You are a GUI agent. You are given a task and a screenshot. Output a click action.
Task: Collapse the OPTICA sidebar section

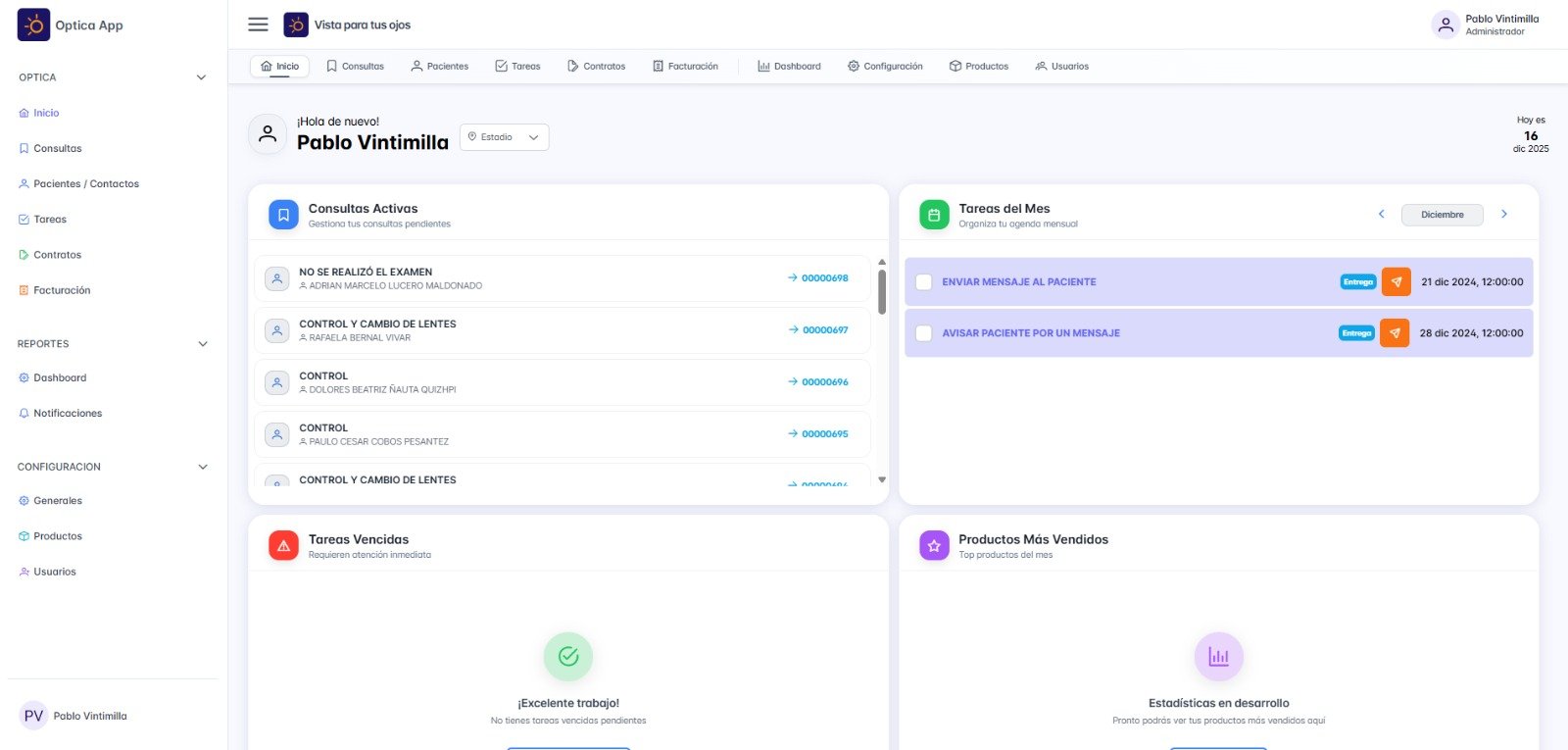(201, 77)
